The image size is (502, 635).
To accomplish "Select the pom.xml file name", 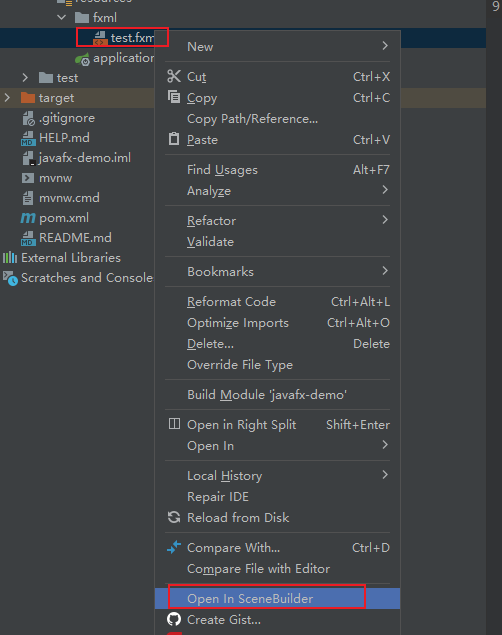I will click(64, 218).
